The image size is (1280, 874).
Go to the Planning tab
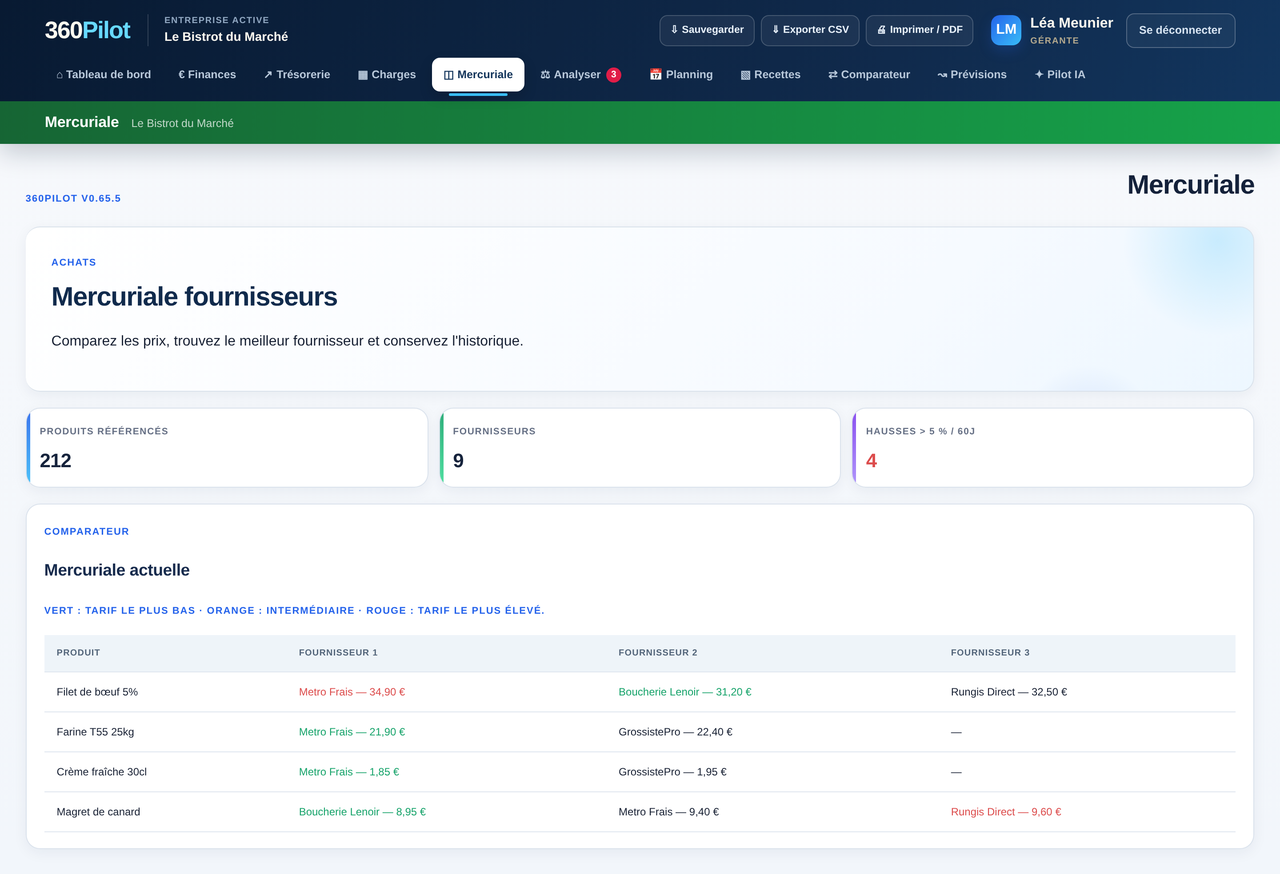coord(681,75)
